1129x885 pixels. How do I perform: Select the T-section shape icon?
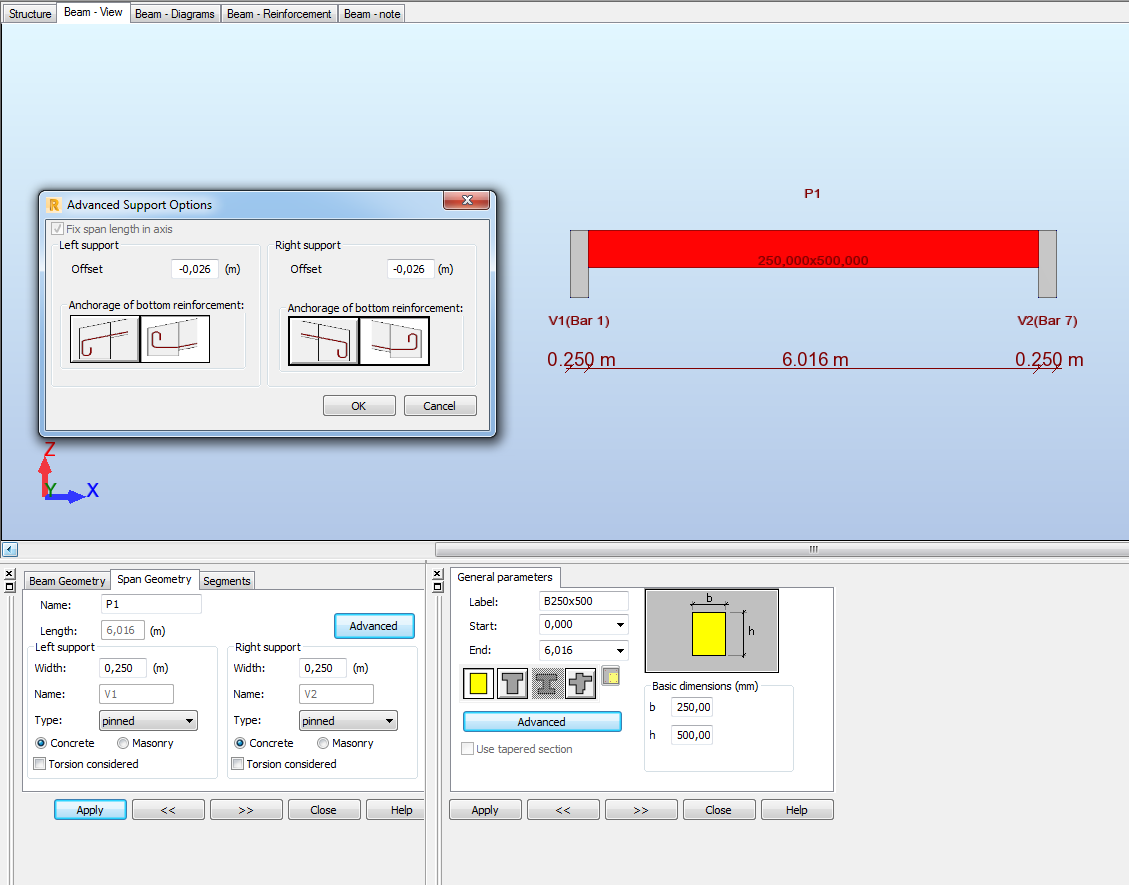[512, 682]
